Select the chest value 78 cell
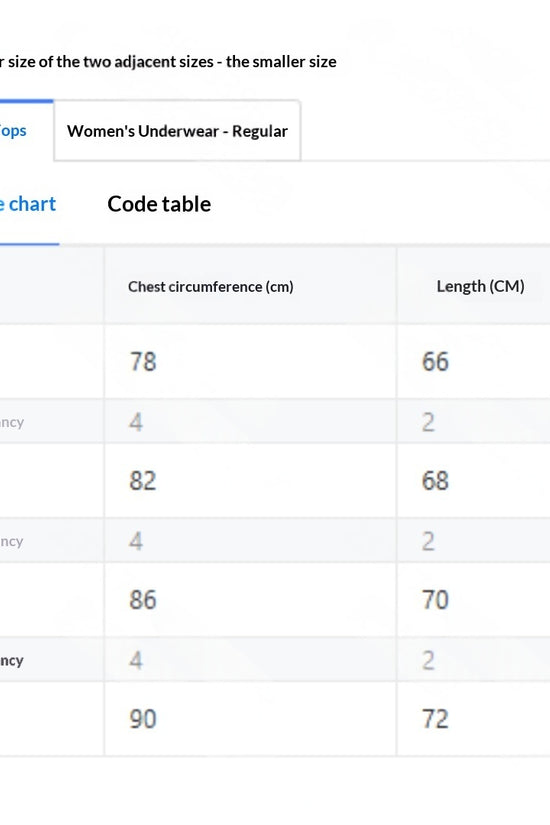This screenshot has height=825, width=550. [250, 361]
